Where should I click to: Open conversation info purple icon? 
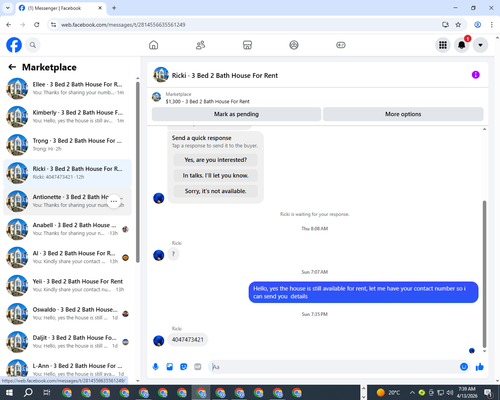pyautogui.click(x=476, y=75)
